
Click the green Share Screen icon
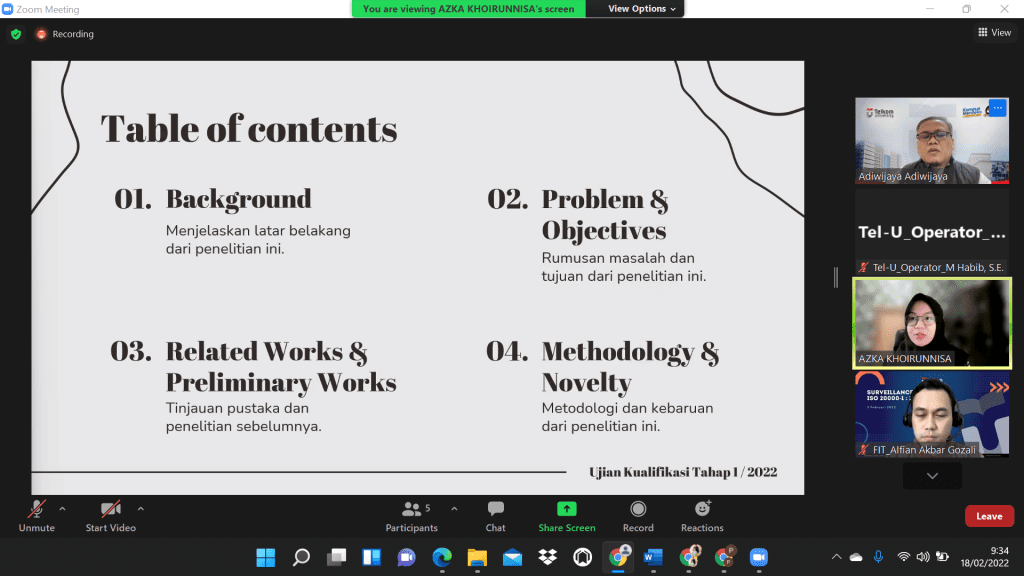[x=566, y=509]
